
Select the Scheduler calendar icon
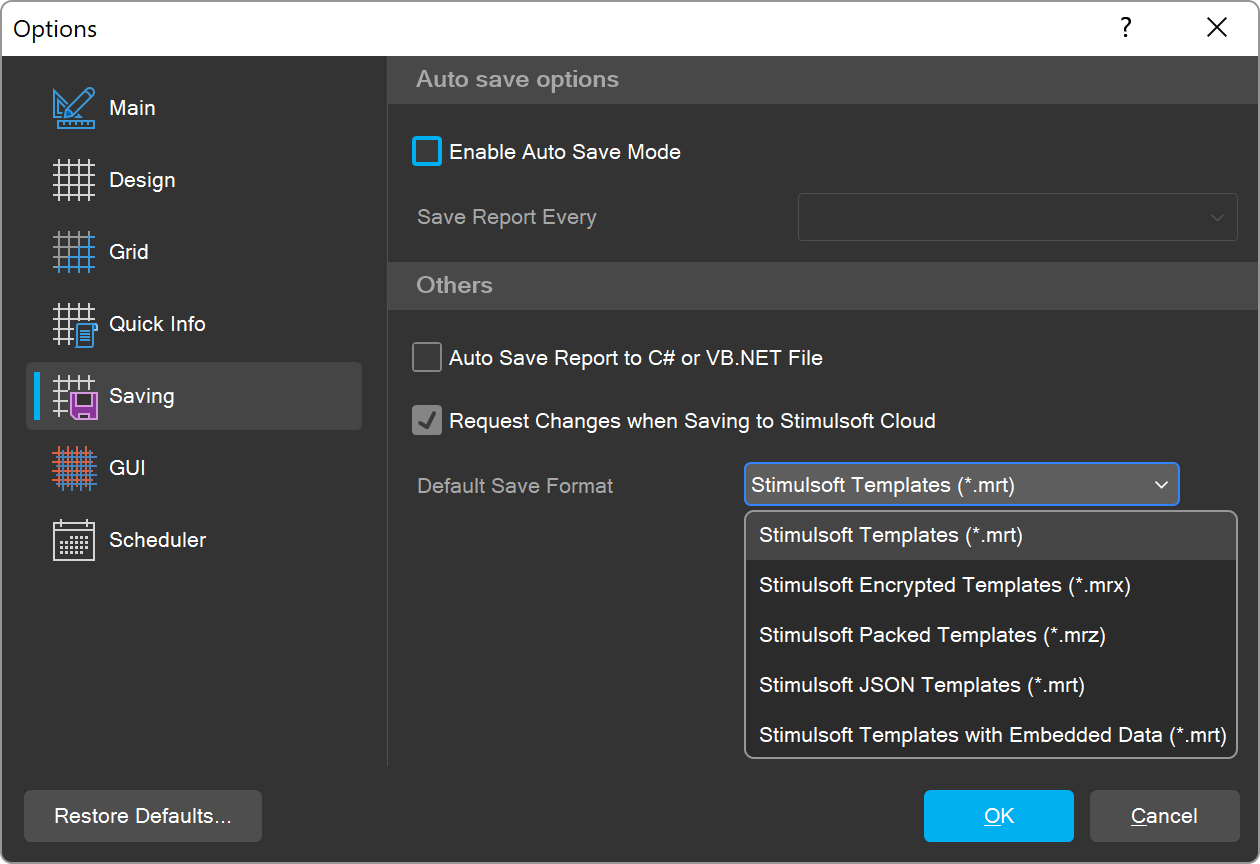(x=74, y=540)
